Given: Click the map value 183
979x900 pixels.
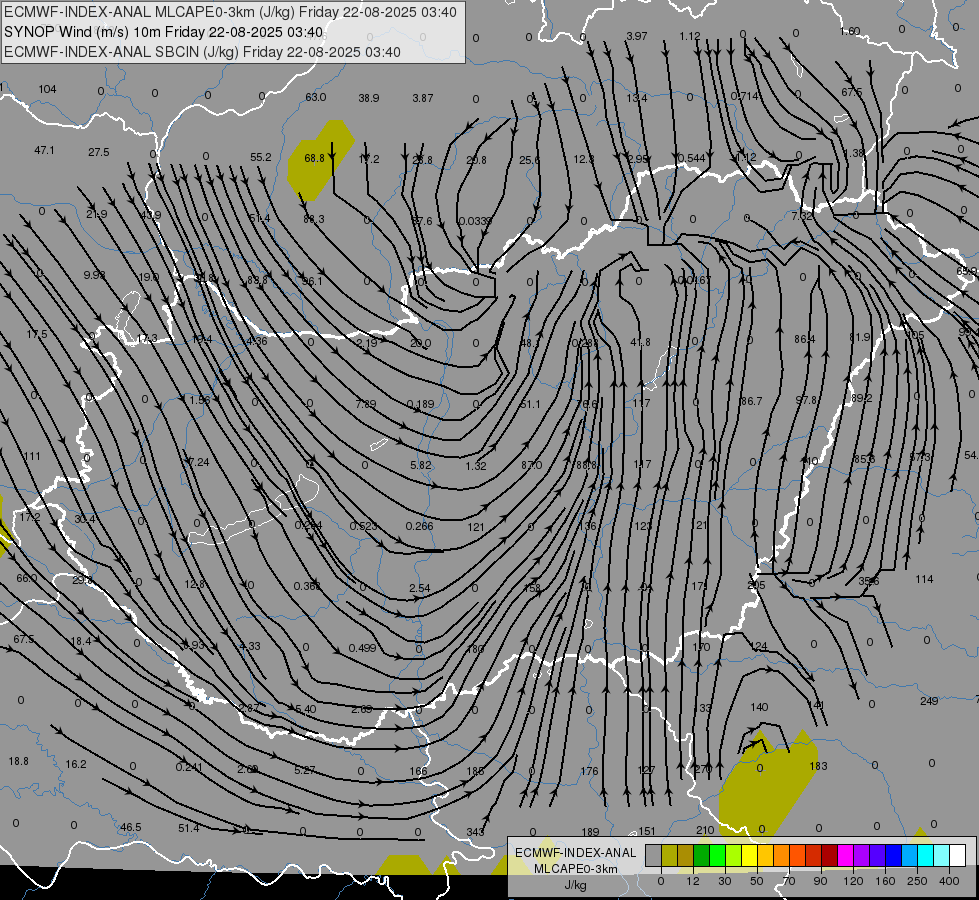Looking at the screenshot, I should (x=818, y=766).
